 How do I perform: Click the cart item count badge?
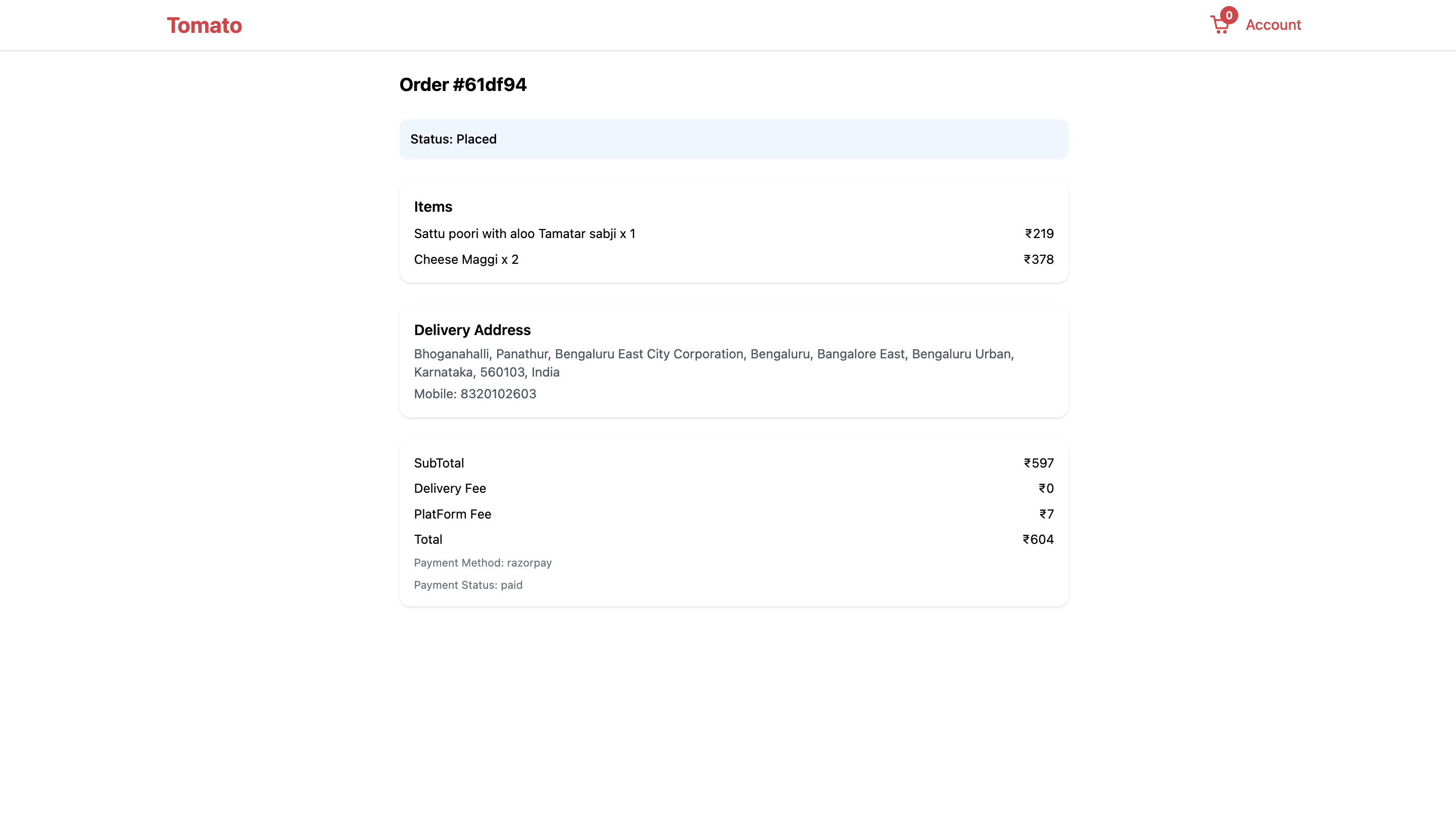1229,15
